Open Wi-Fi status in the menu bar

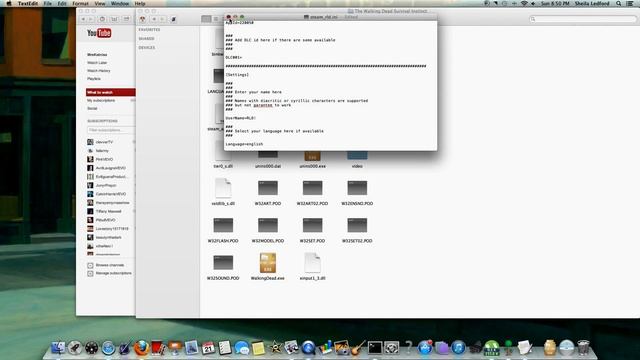(524, 3)
